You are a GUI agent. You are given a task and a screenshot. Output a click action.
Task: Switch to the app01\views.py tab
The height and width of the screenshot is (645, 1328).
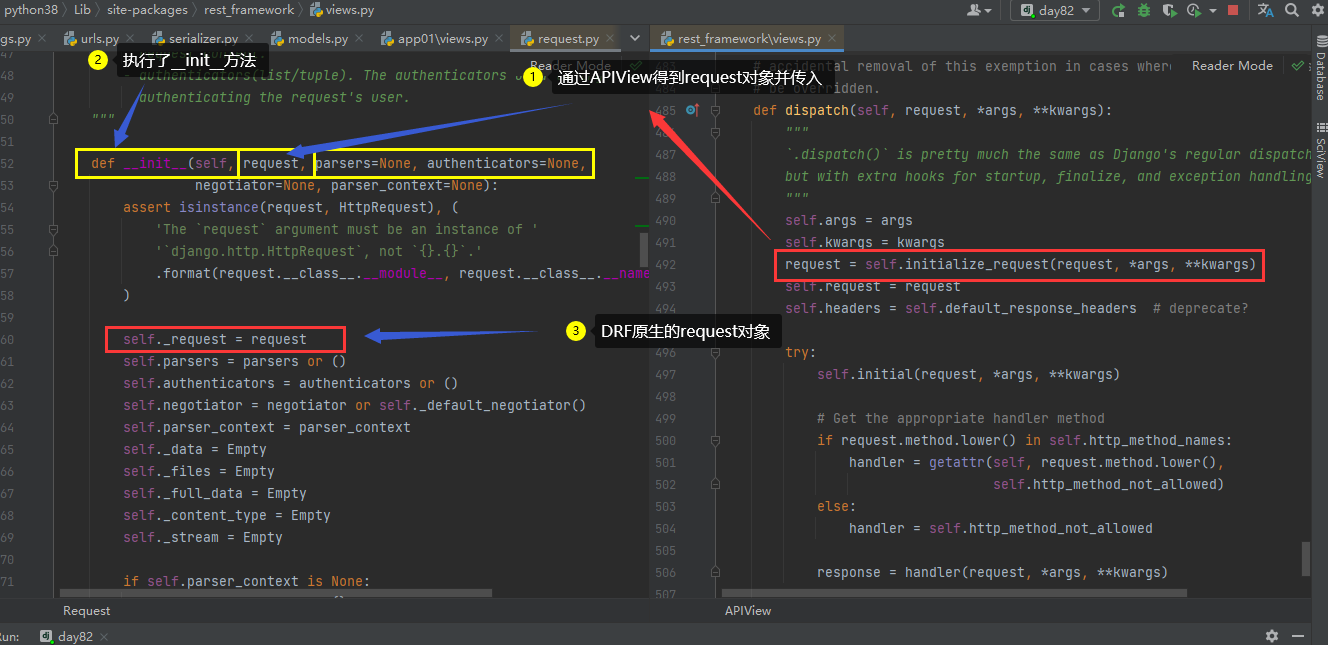coord(442,39)
